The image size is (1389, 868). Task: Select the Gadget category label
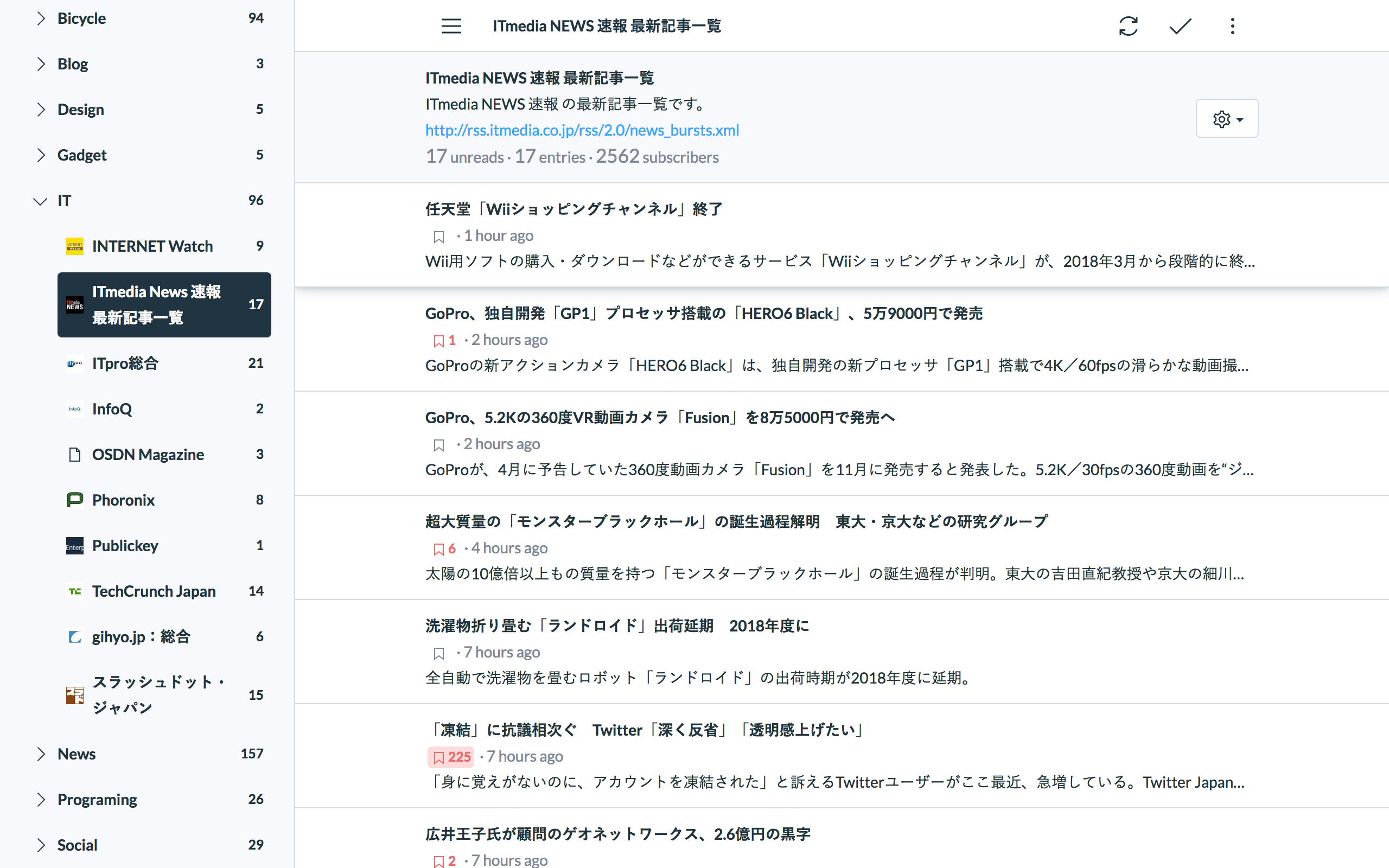pyautogui.click(x=82, y=155)
